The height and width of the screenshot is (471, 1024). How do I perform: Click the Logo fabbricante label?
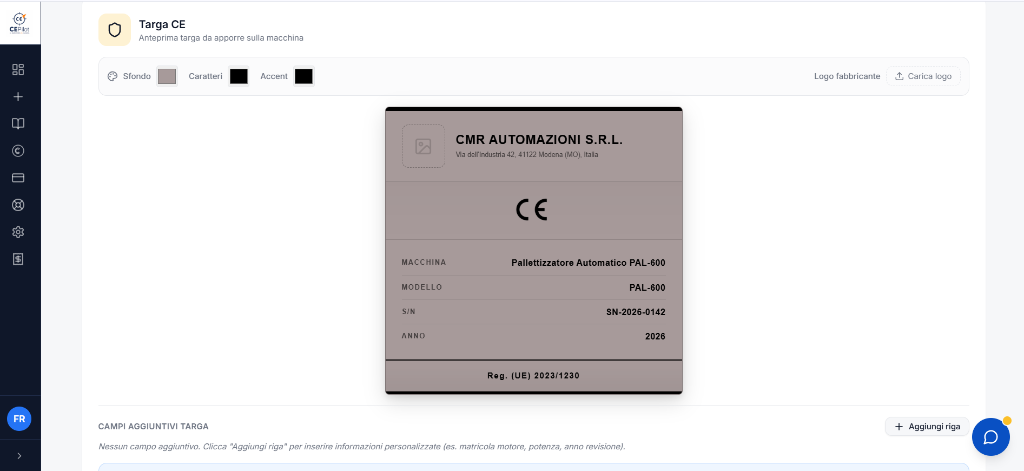(x=847, y=76)
